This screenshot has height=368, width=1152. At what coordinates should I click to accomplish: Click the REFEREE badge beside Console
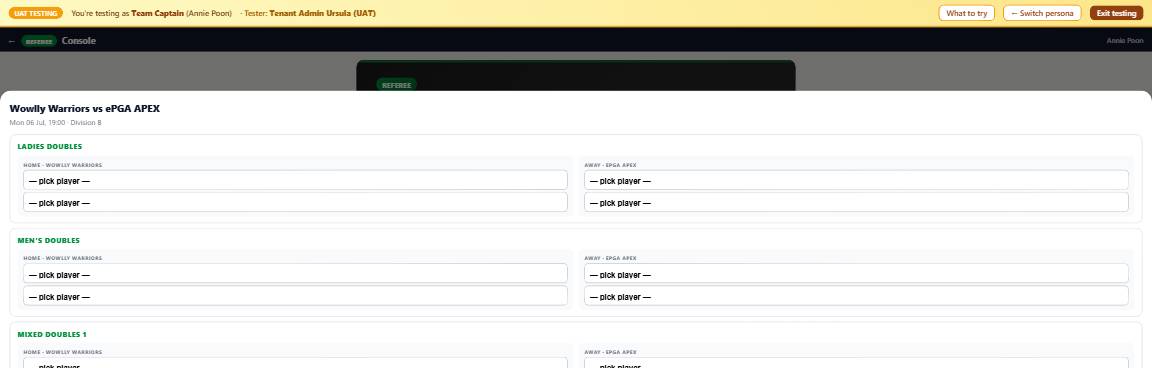click(x=39, y=41)
